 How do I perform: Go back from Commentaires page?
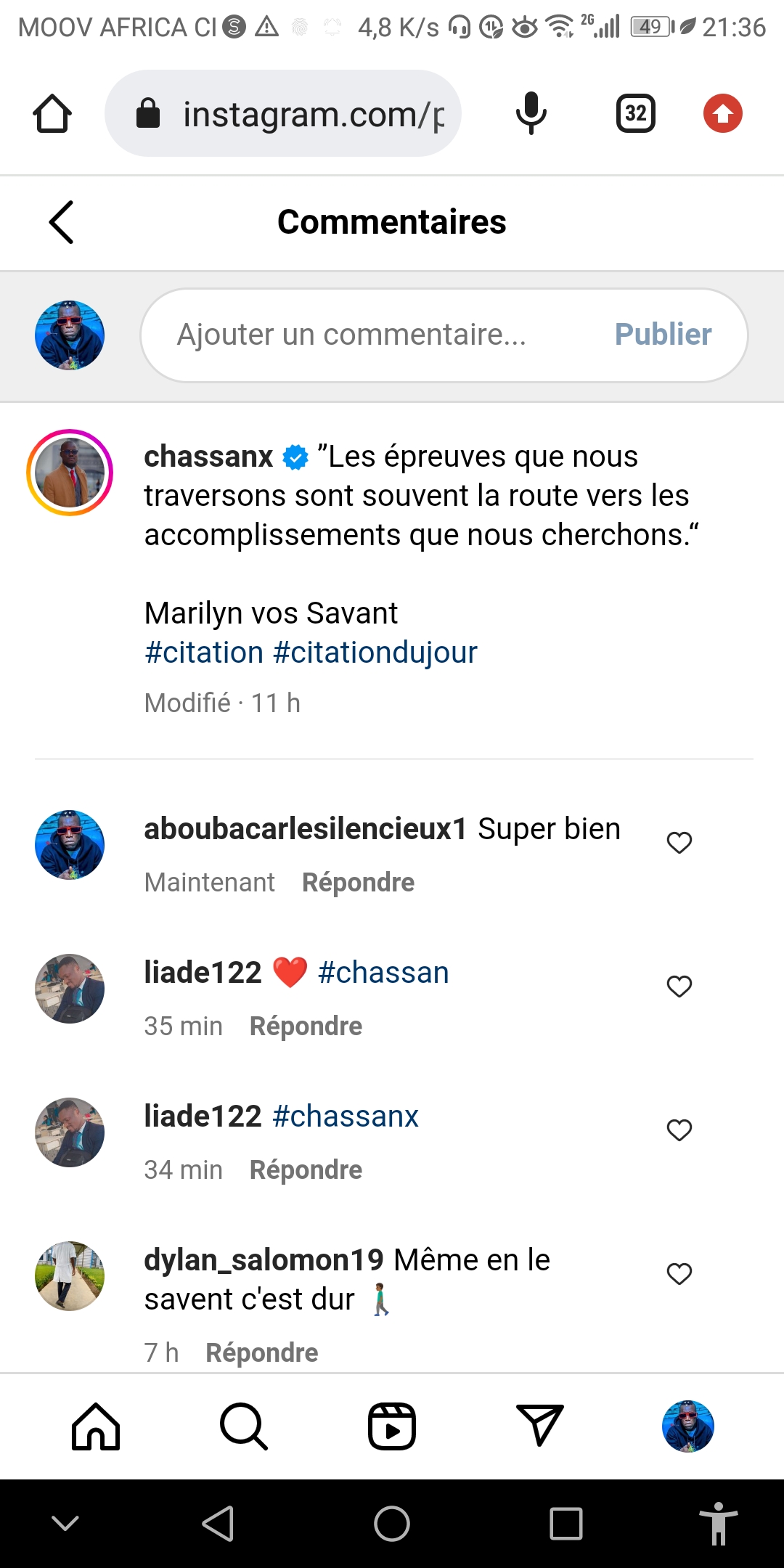click(62, 222)
